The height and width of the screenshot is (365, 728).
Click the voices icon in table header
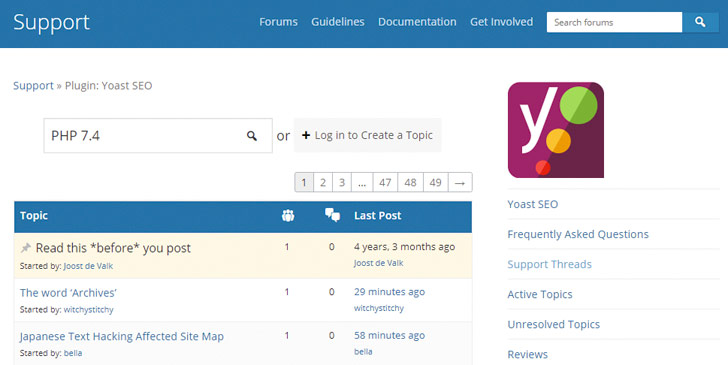[288, 215]
